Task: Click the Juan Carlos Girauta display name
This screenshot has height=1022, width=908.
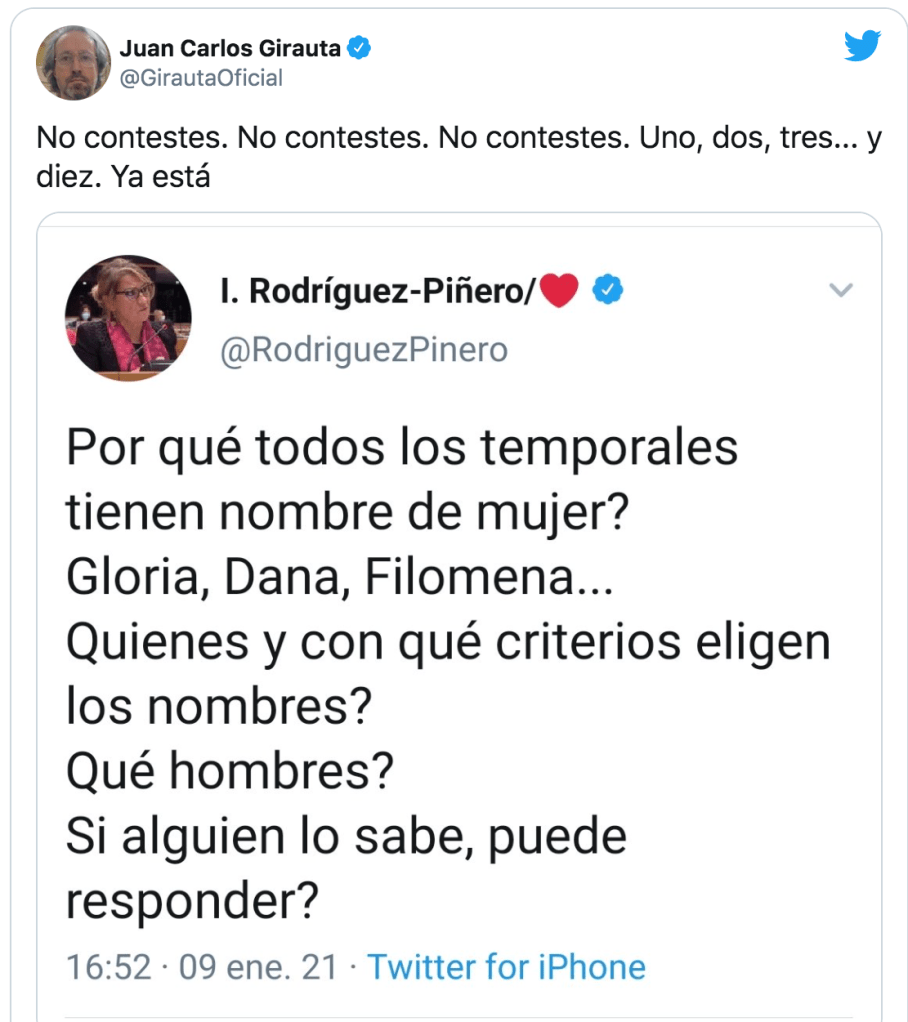Action: point(230,47)
